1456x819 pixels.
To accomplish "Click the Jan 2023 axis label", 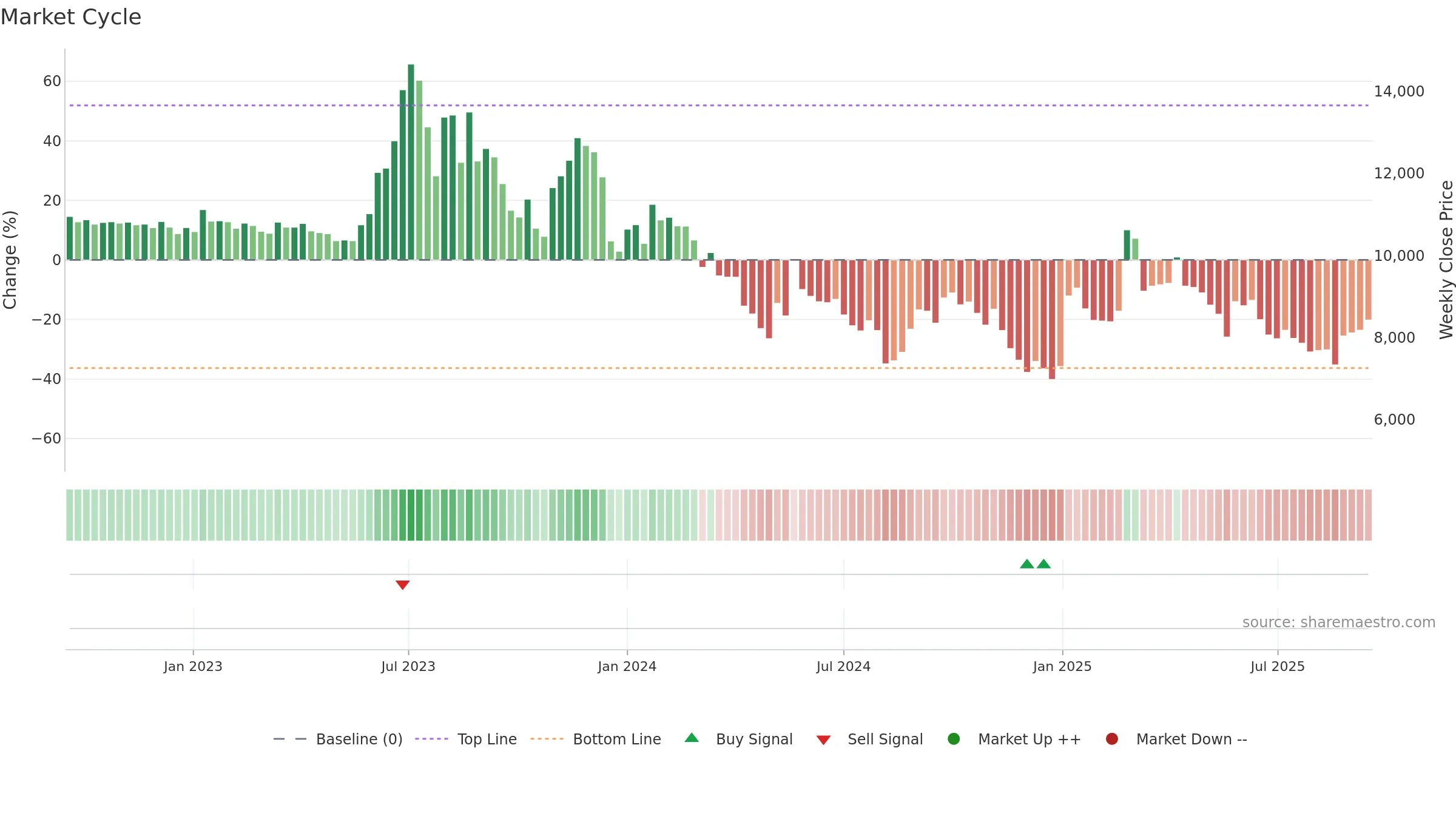I will [193, 666].
